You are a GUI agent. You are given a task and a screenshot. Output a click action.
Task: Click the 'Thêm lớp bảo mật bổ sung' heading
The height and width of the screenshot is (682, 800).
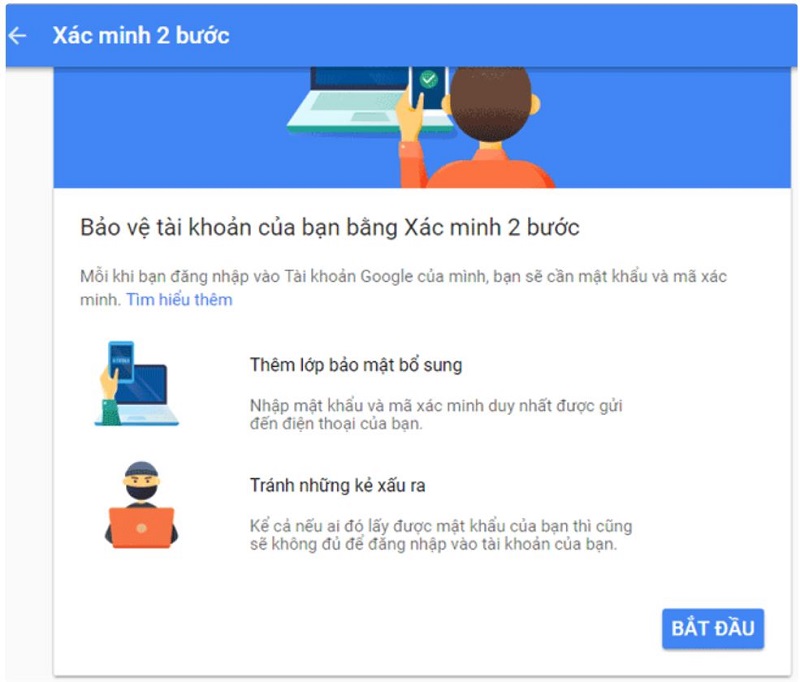356,365
